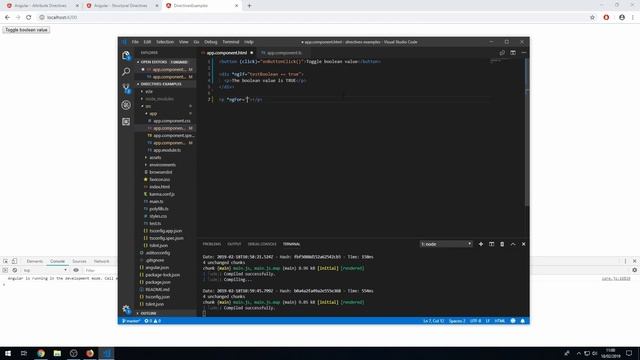Open DevTools settings gear
The height and width of the screenshot is (360, 640).
(634, 270)
